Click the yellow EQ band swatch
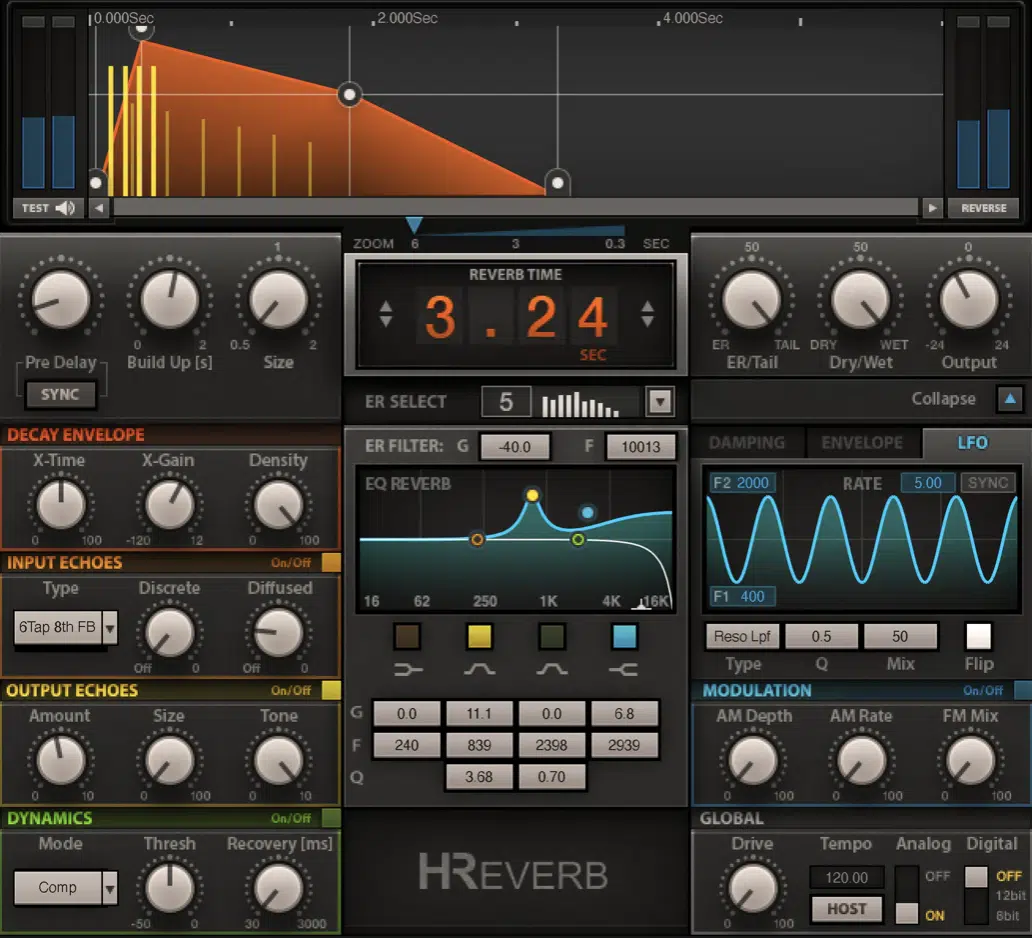 tap(479, 637)
